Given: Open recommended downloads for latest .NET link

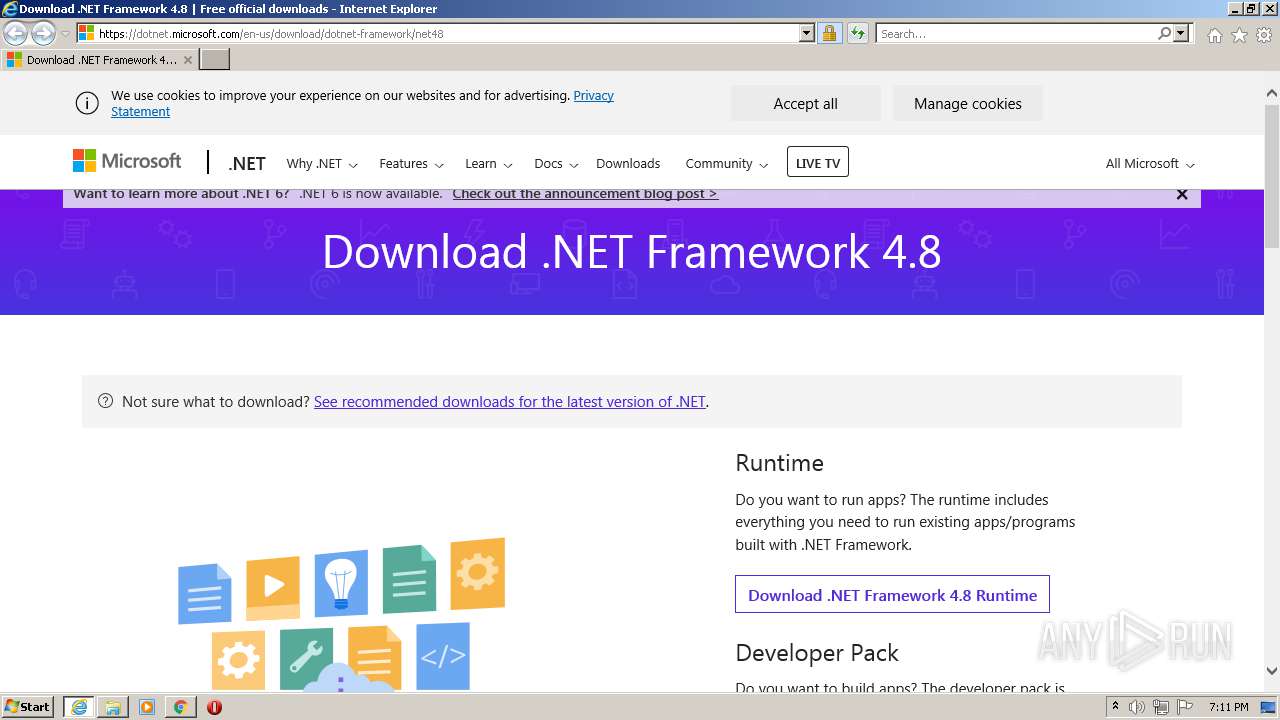Looking at the screenshot, I should point(510,402).
